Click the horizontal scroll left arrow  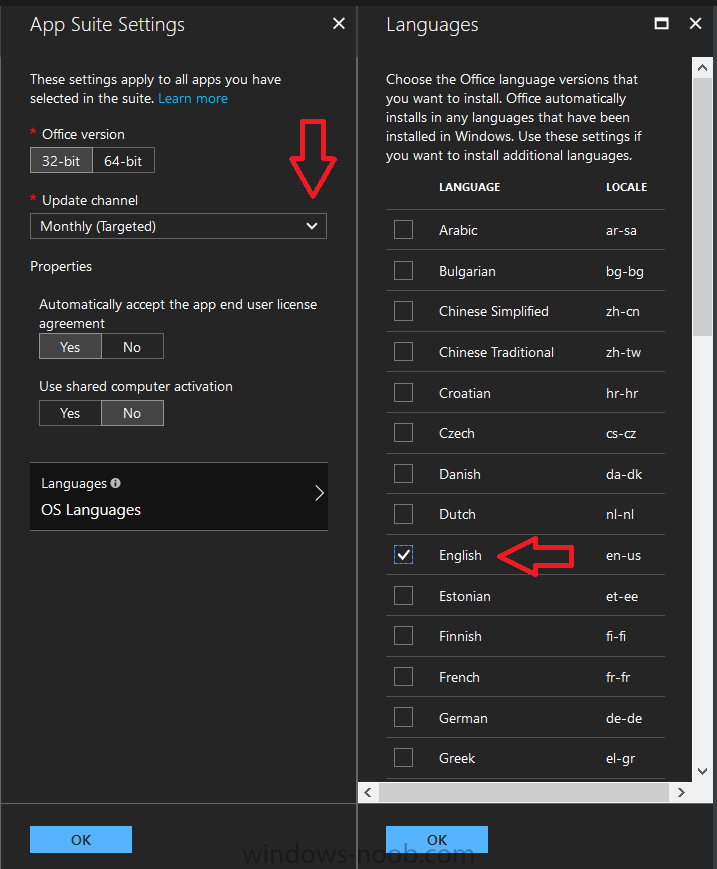pyautogui.click(x=368, y=793)
